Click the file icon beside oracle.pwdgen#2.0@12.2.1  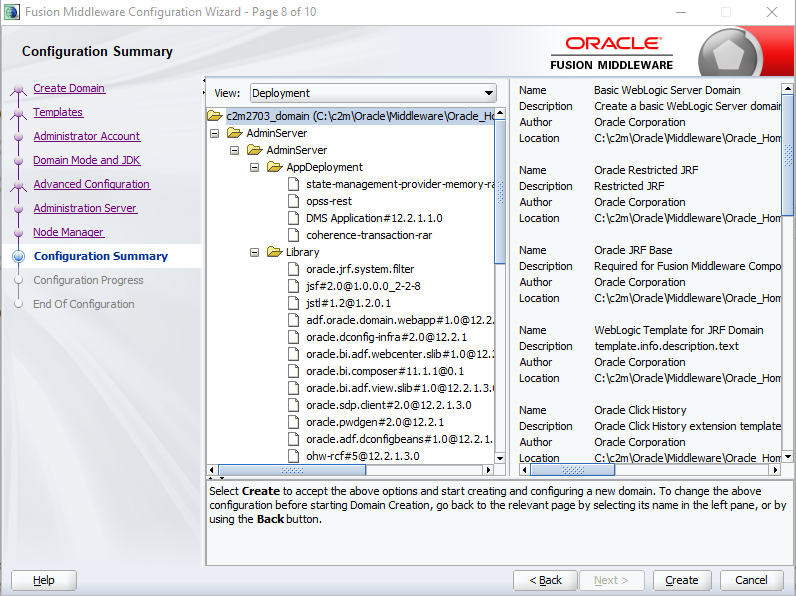293,422
